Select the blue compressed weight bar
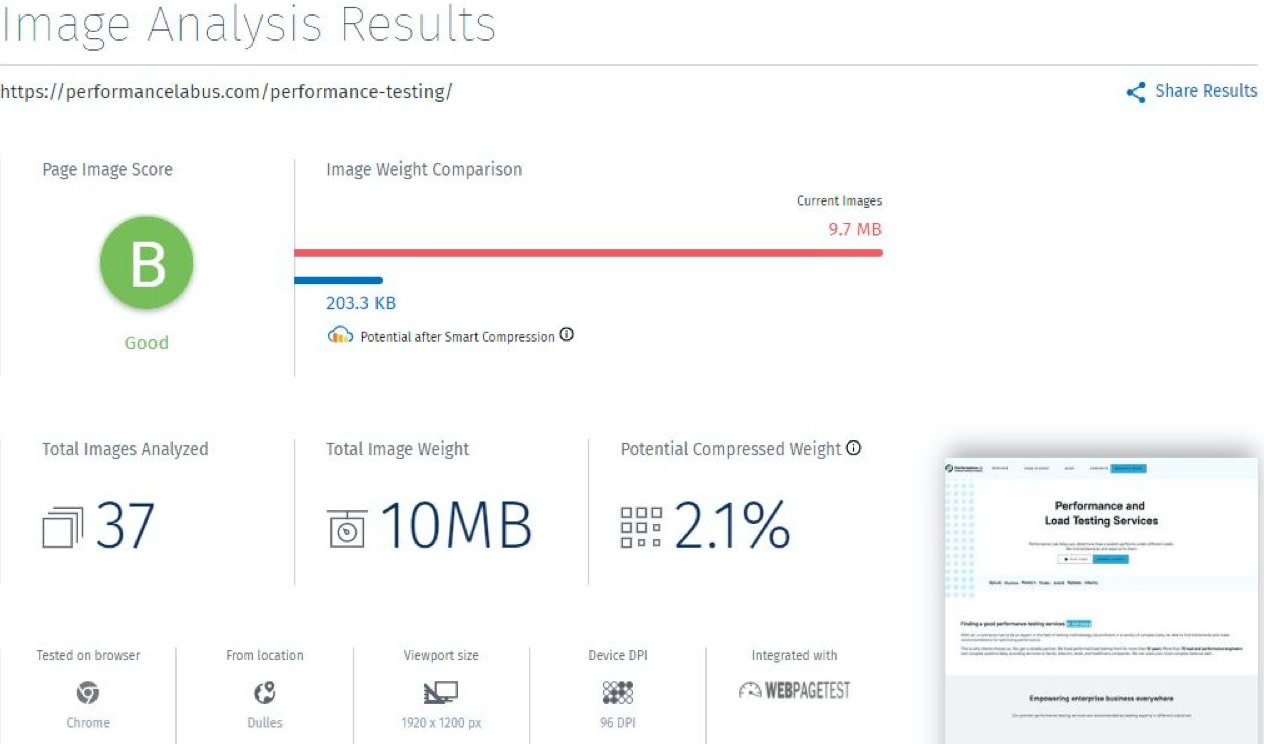The height and width of the screenshot is (744, 1264). pyautogui.click(x=340, y=280)
